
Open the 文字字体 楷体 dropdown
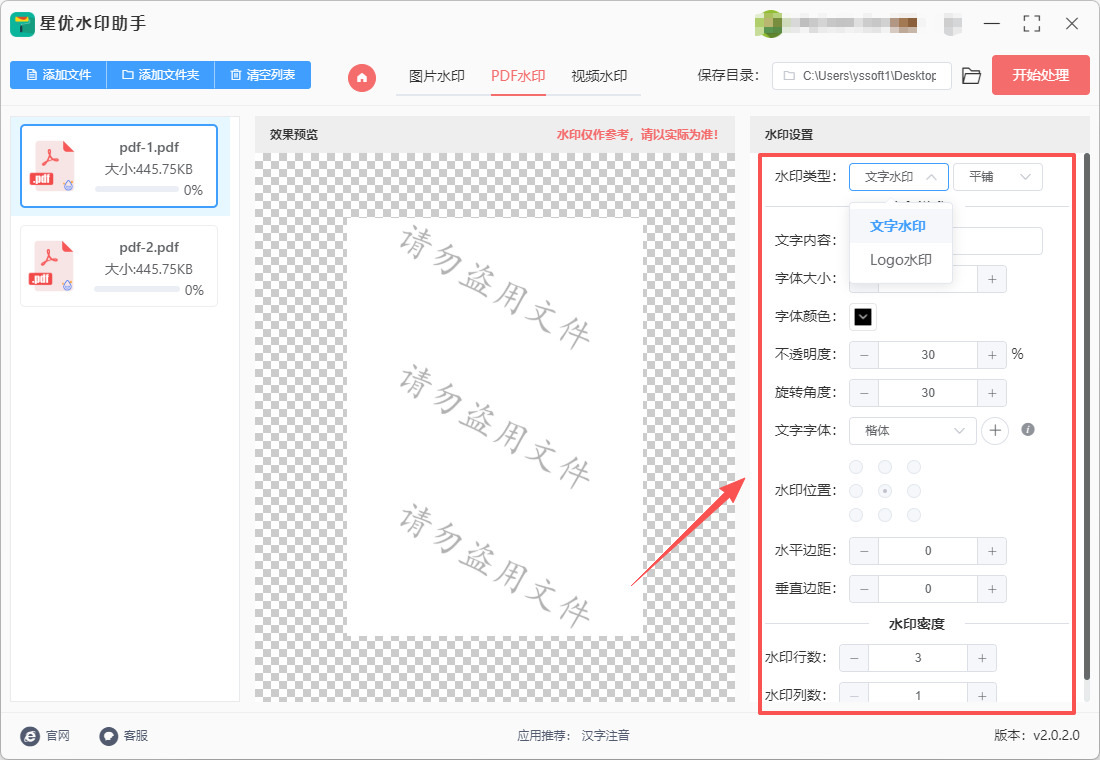pyautogui.click(x=913, y=431)
